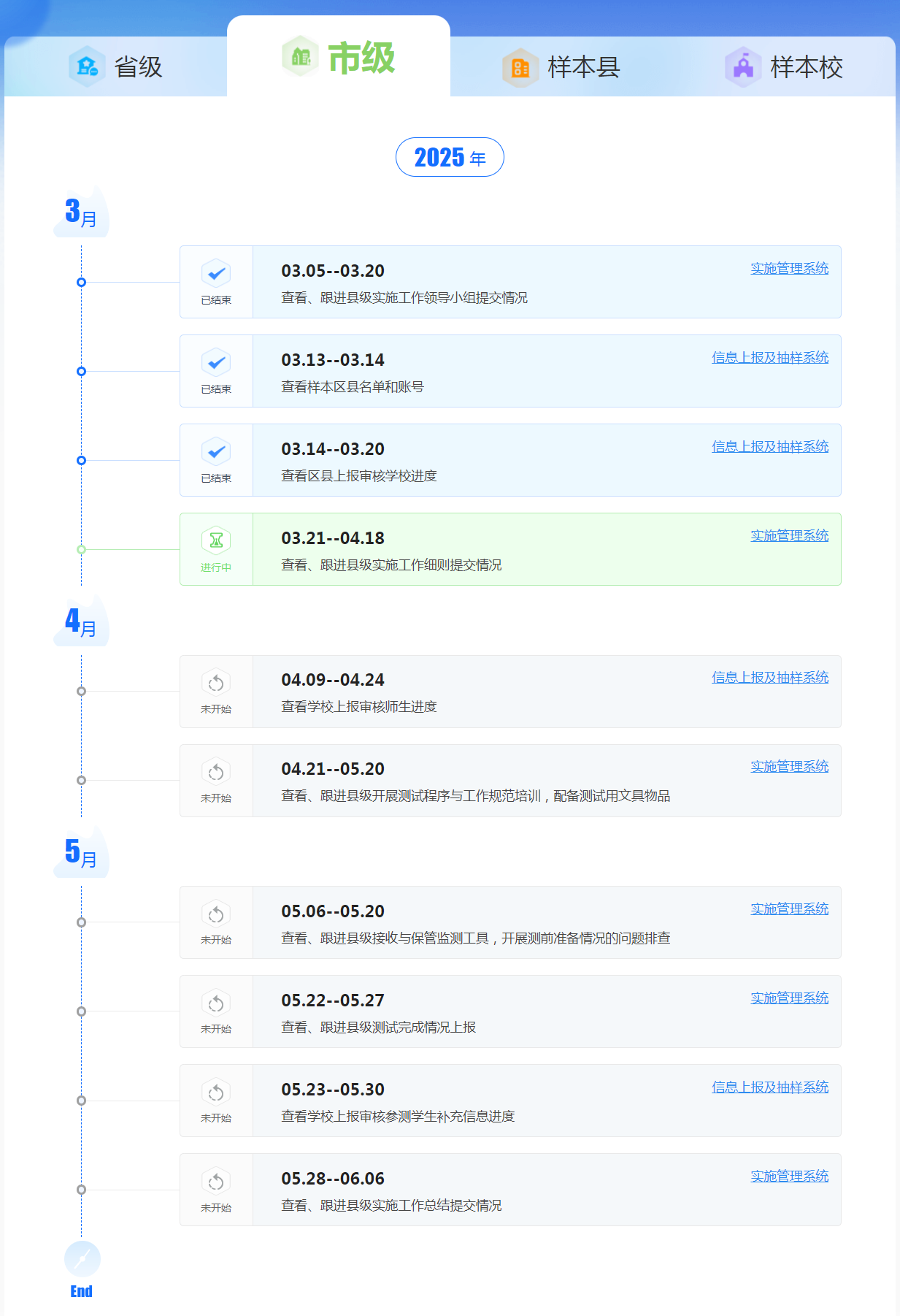This screenshot has height=1316, width=900.
Task: Click the End compass icon
Action: coord(82,1259)
